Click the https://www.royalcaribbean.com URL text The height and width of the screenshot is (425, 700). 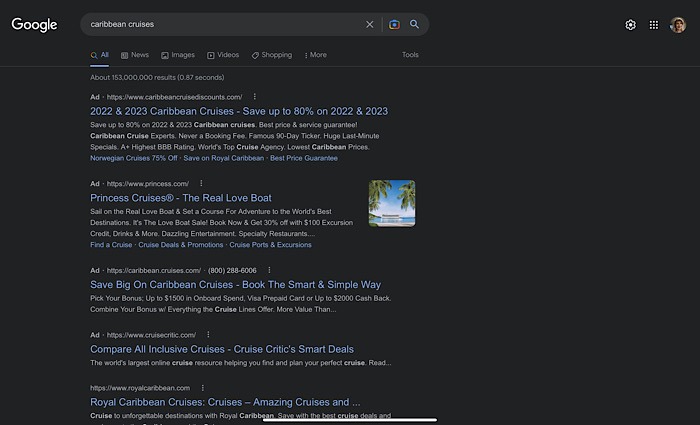(140, 388)
